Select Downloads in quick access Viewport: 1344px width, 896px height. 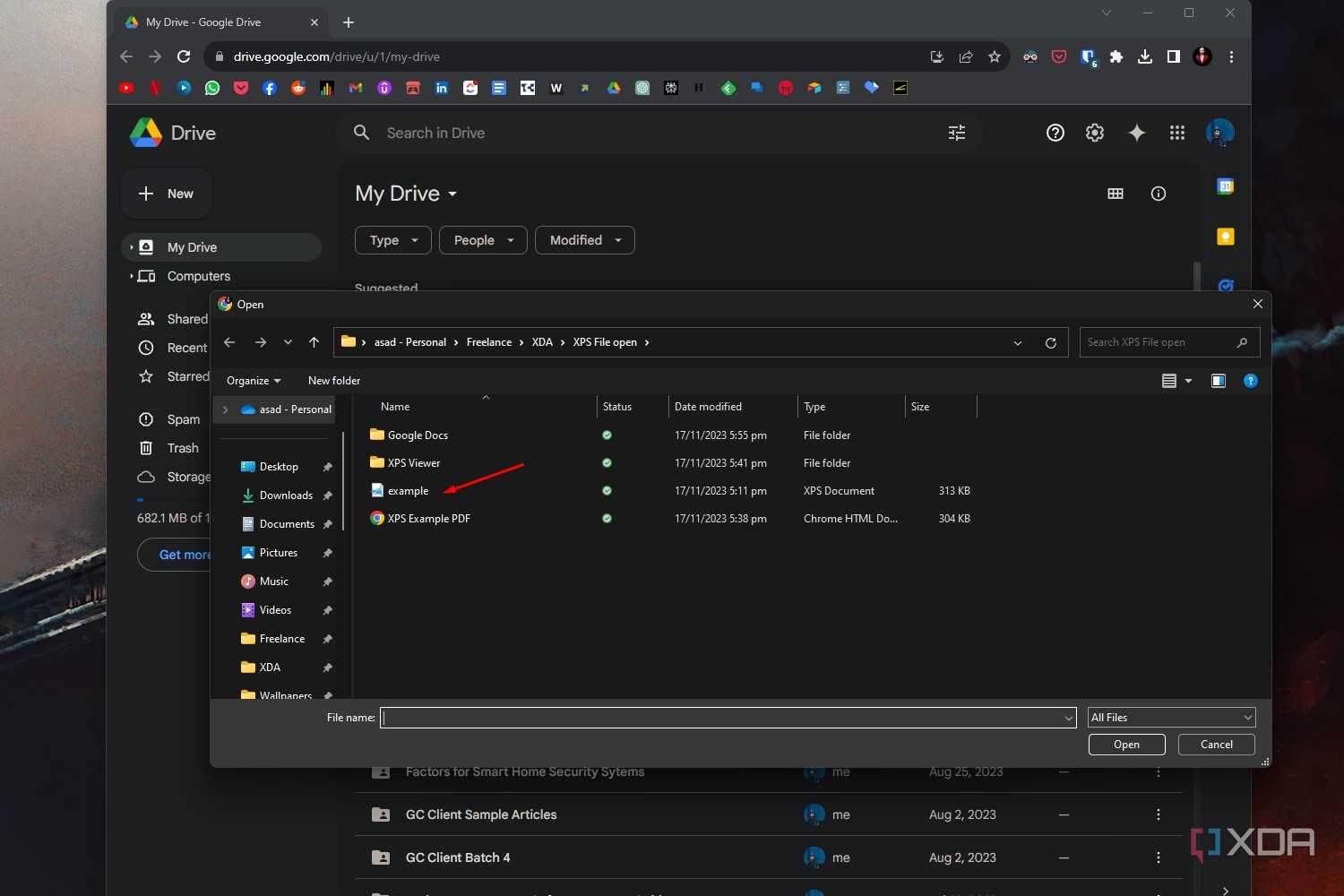[x=286, y=495]
